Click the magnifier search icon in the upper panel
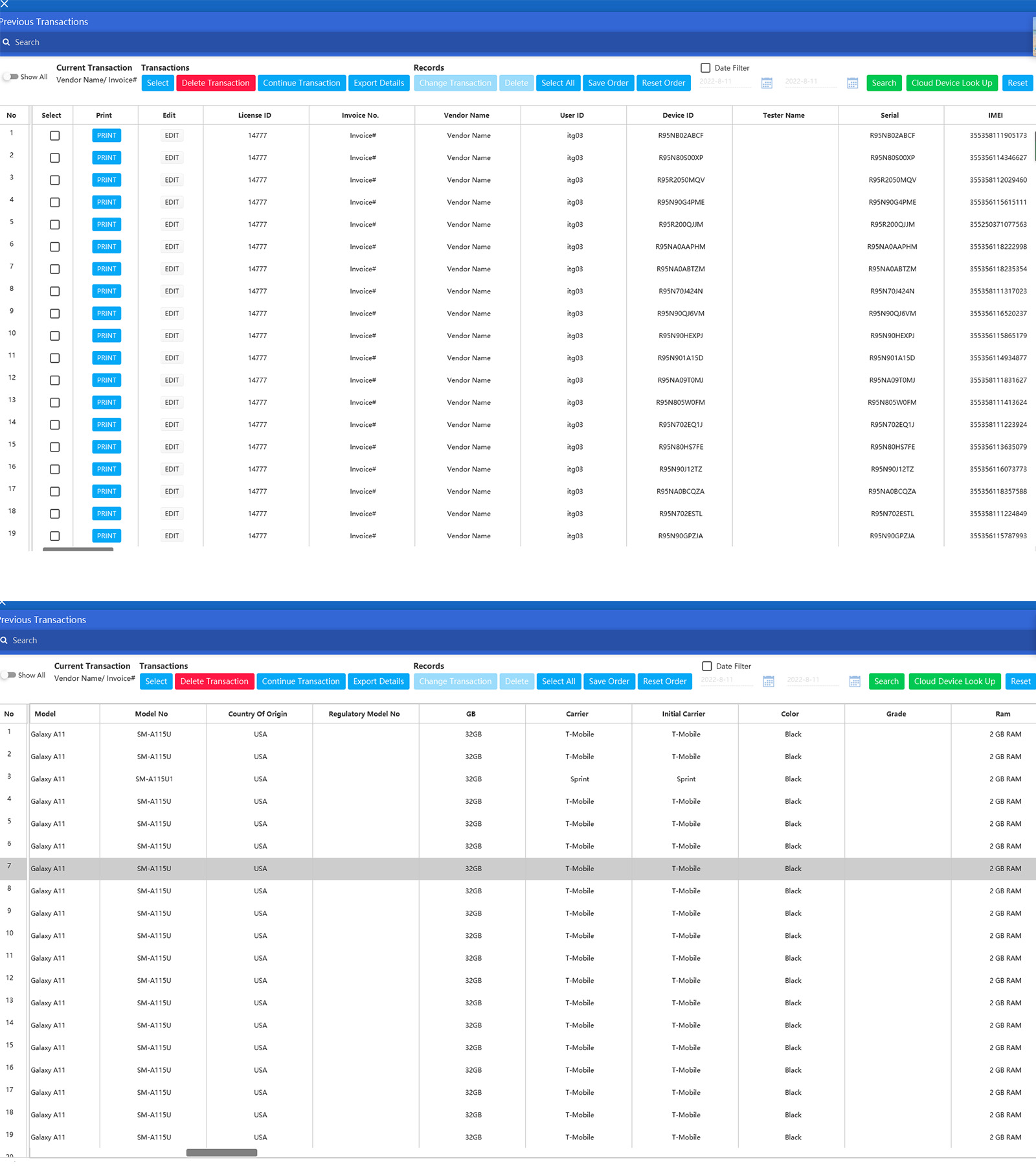Screen dimensions: 1036x1166 [6, 42]
